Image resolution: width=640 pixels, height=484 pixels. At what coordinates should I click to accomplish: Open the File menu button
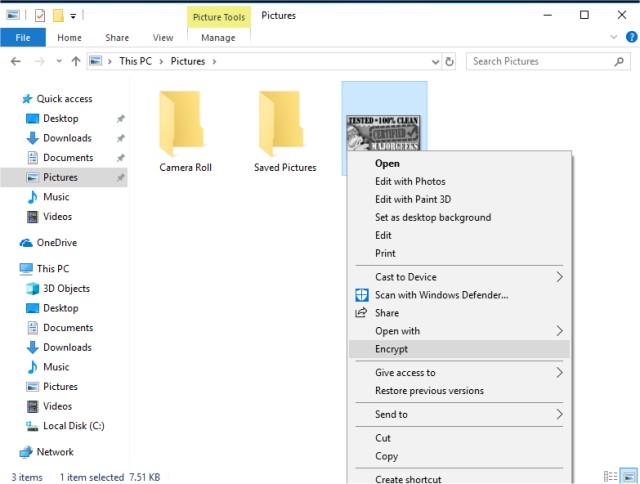[x=22, y=38]
